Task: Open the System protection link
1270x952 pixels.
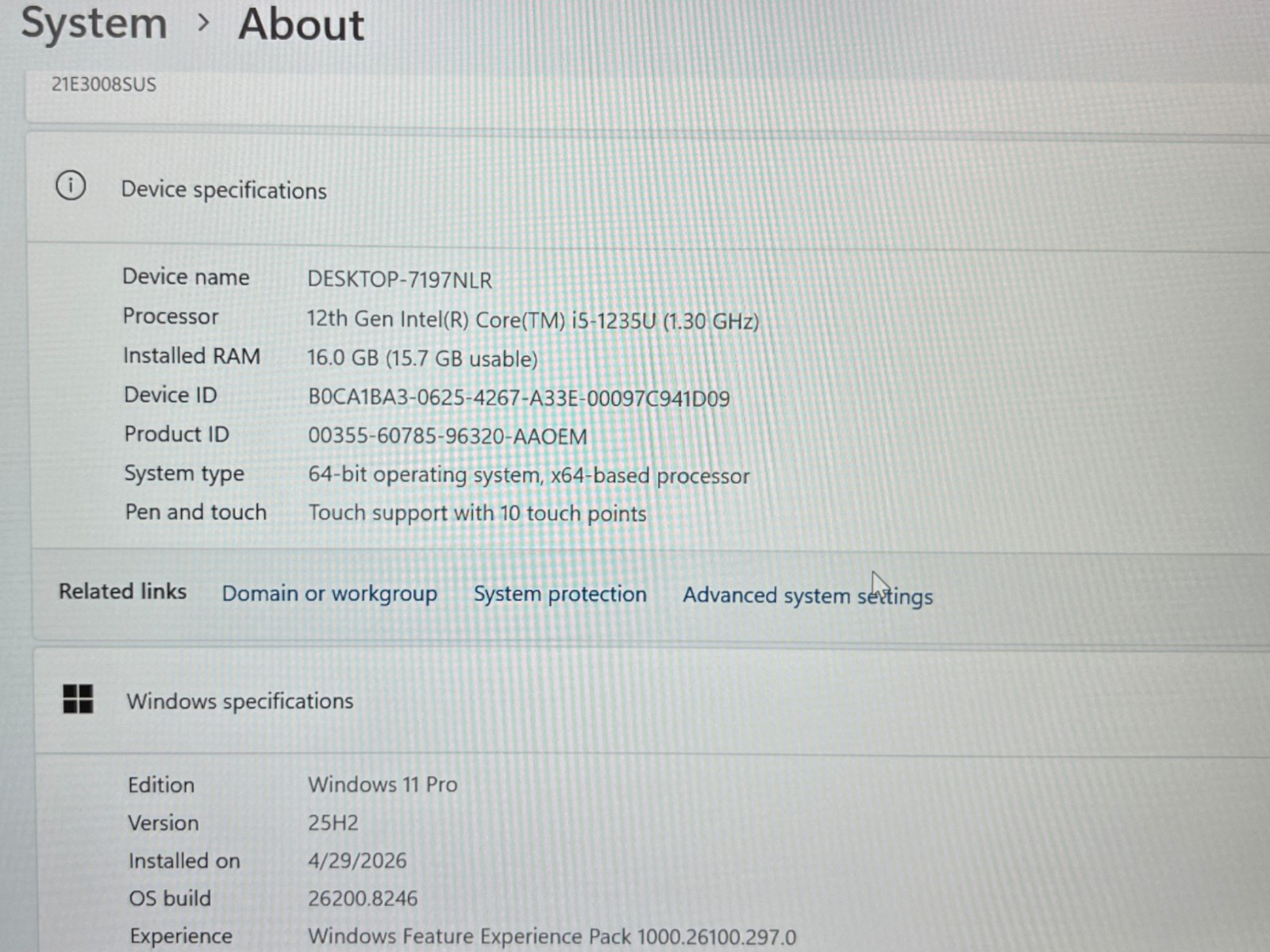Action: [x=560, y=594]
